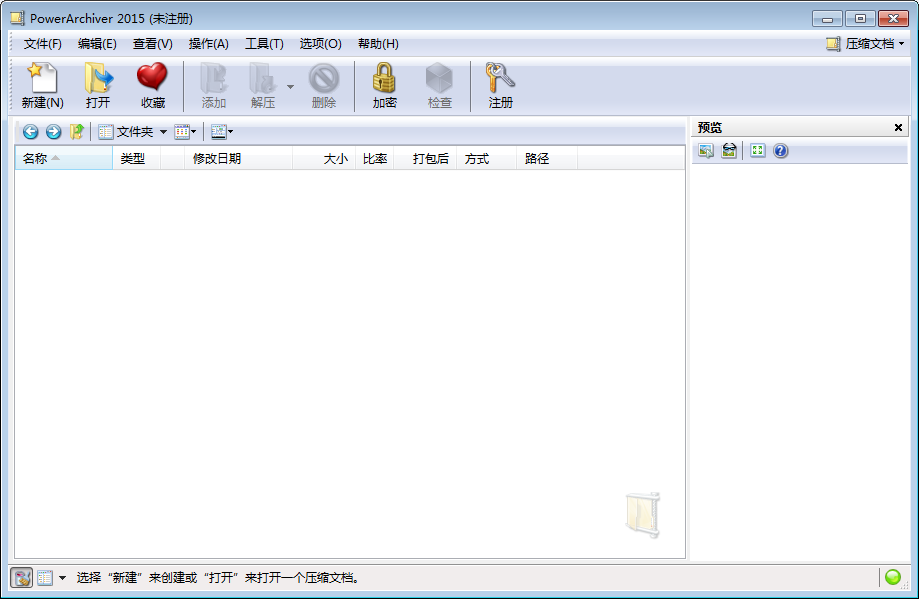
Task: Sort by the 修改日期 column header
Action: tap(239, 159)
